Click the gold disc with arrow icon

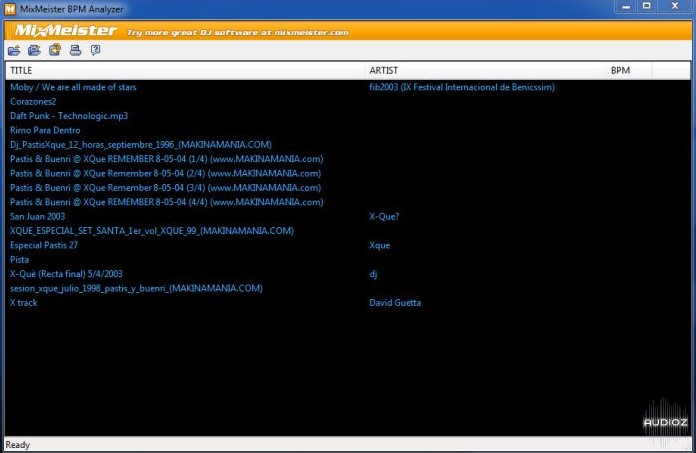pos(55,50)
